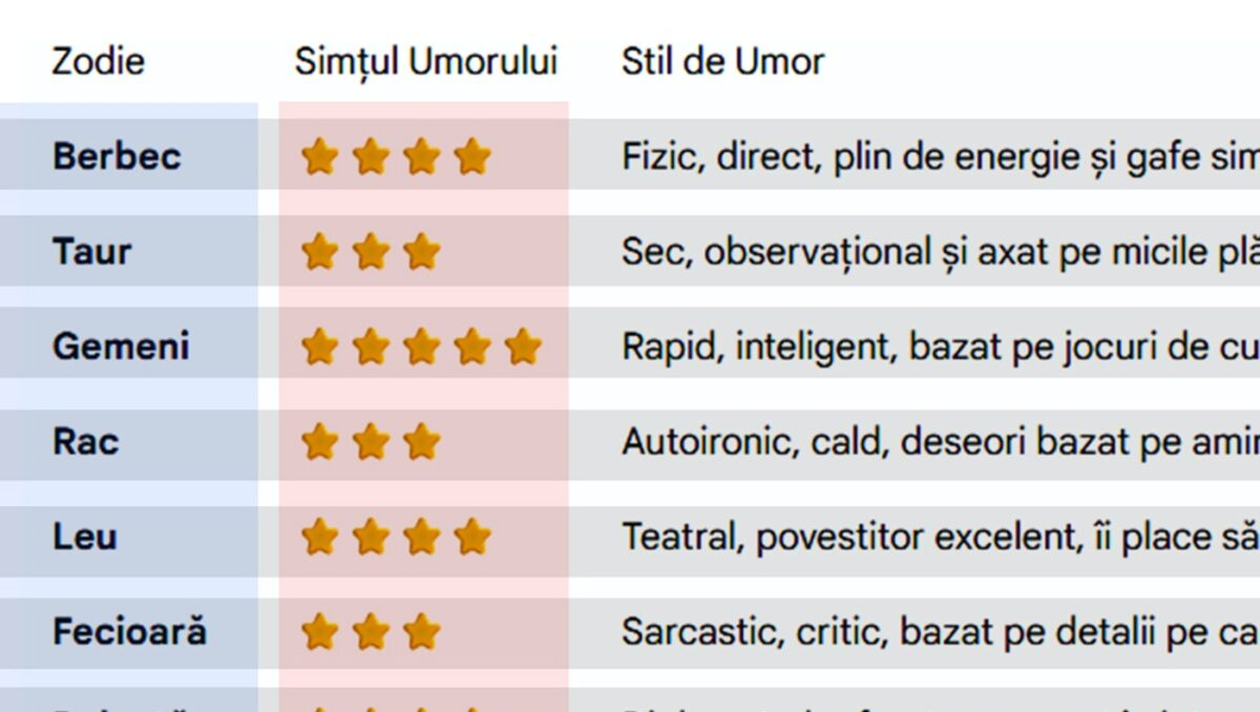Click the Zodie column header
Viewport: 1260px width, 712px height.
tap(98, 62)
